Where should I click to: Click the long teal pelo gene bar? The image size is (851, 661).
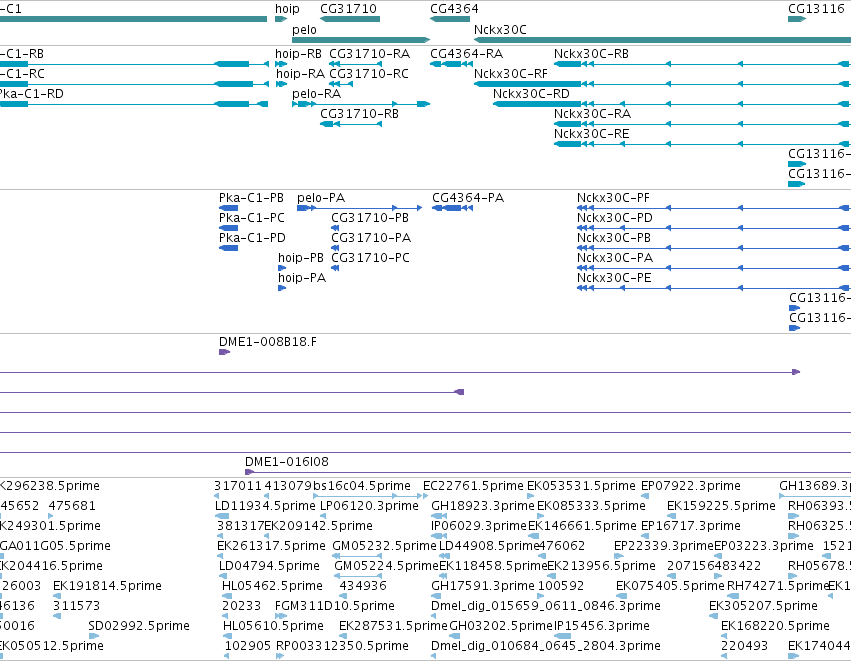point(361,40)
